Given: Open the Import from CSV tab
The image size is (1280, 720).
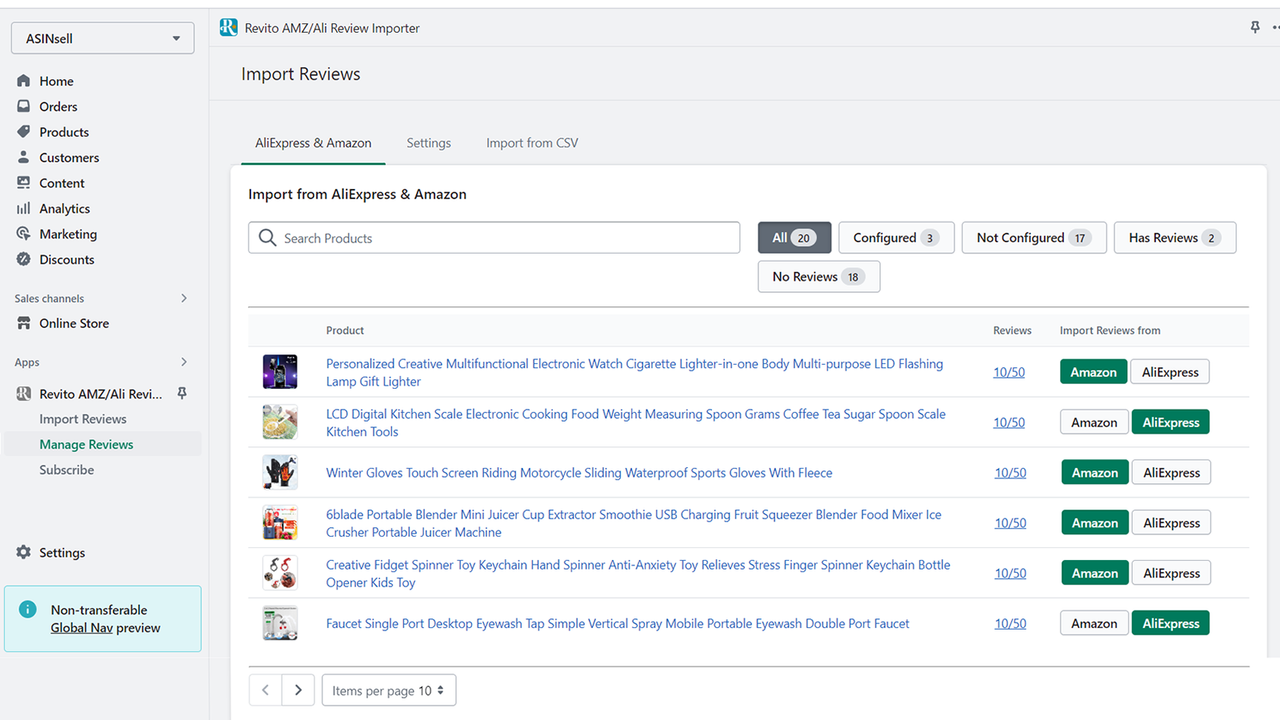Looking at the screenshot, I should pos(531,143).
